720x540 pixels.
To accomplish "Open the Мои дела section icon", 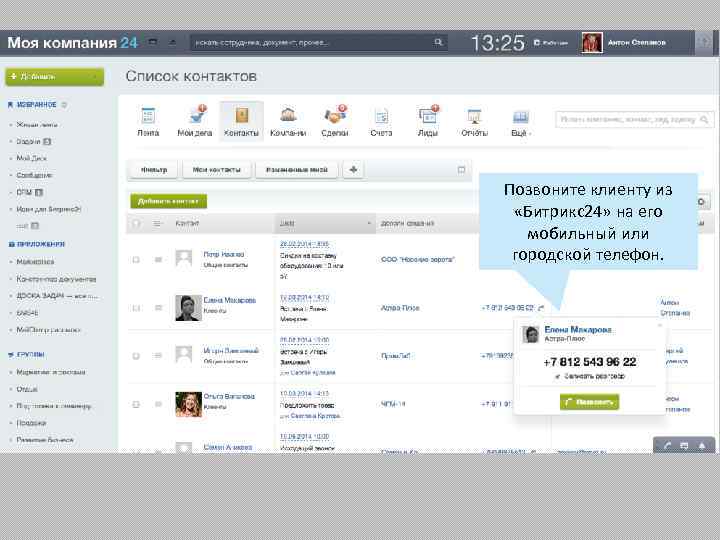I will click(x=196, y=115).
